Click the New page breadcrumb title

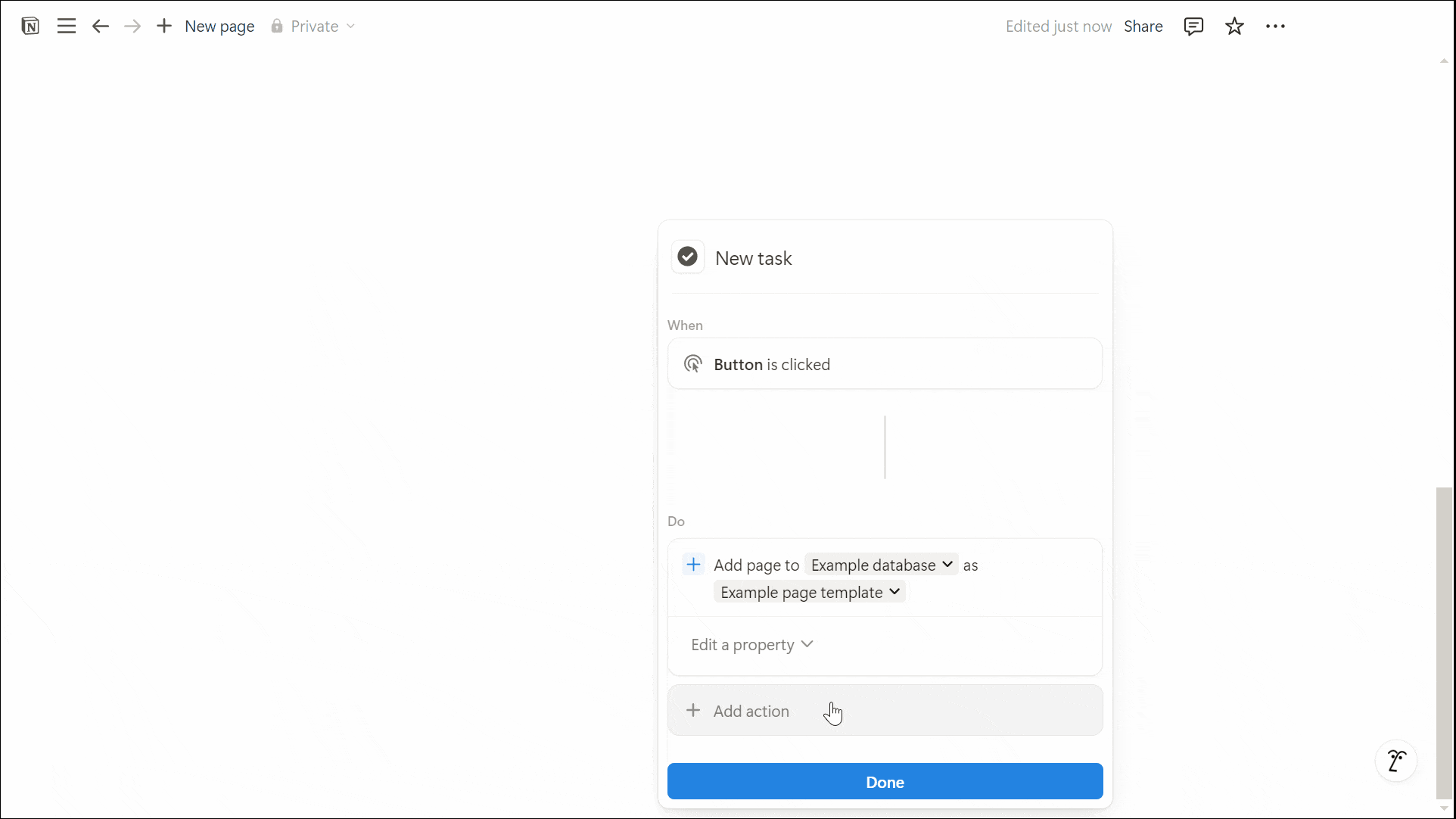coord(219,26)
